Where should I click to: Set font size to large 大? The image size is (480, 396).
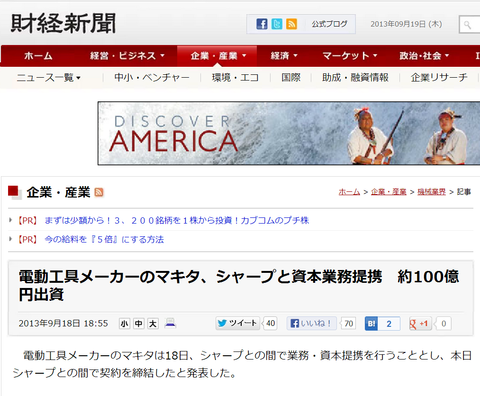point(153,323)
